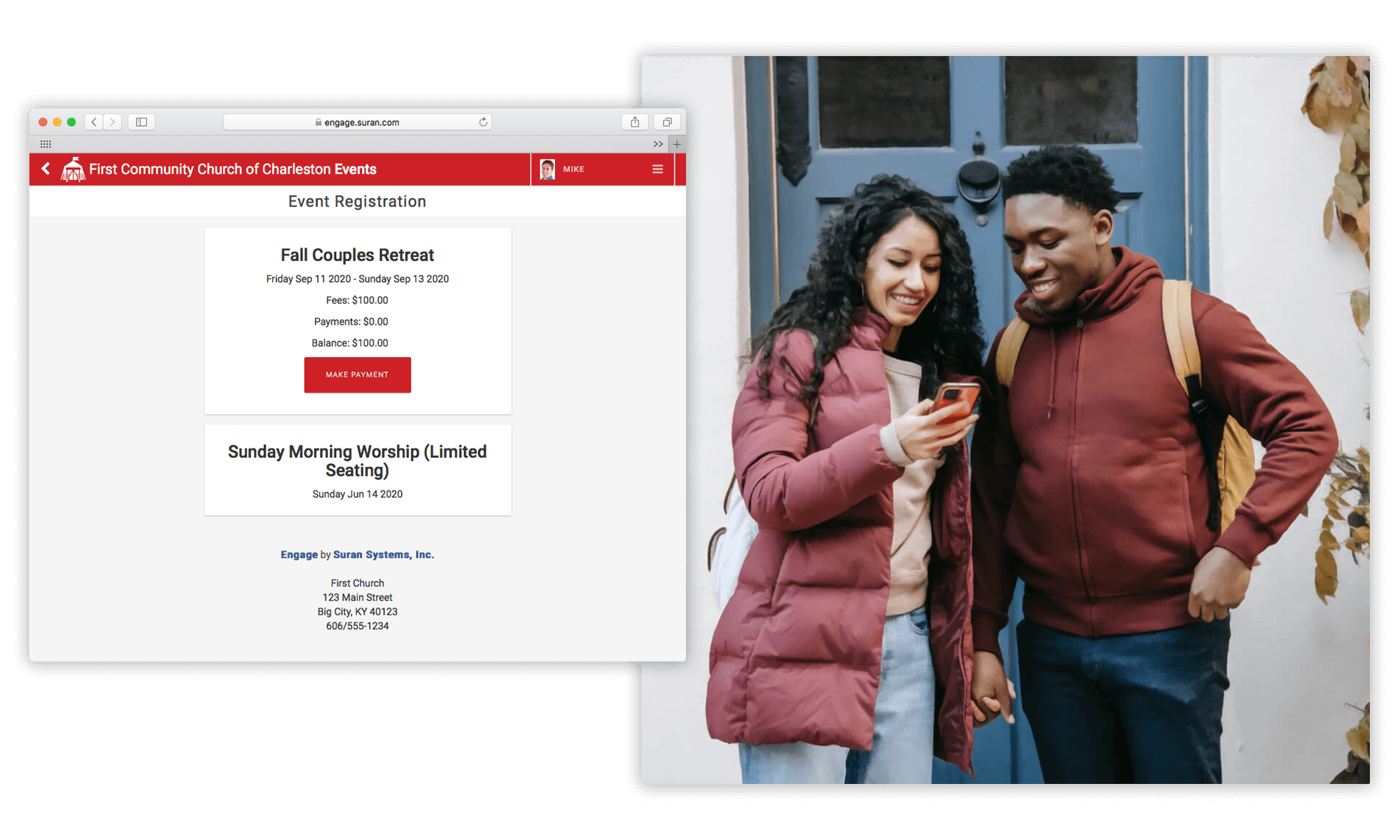Click the Make Payment button
Screen dimensions: 1400x840
coord(357,374)
